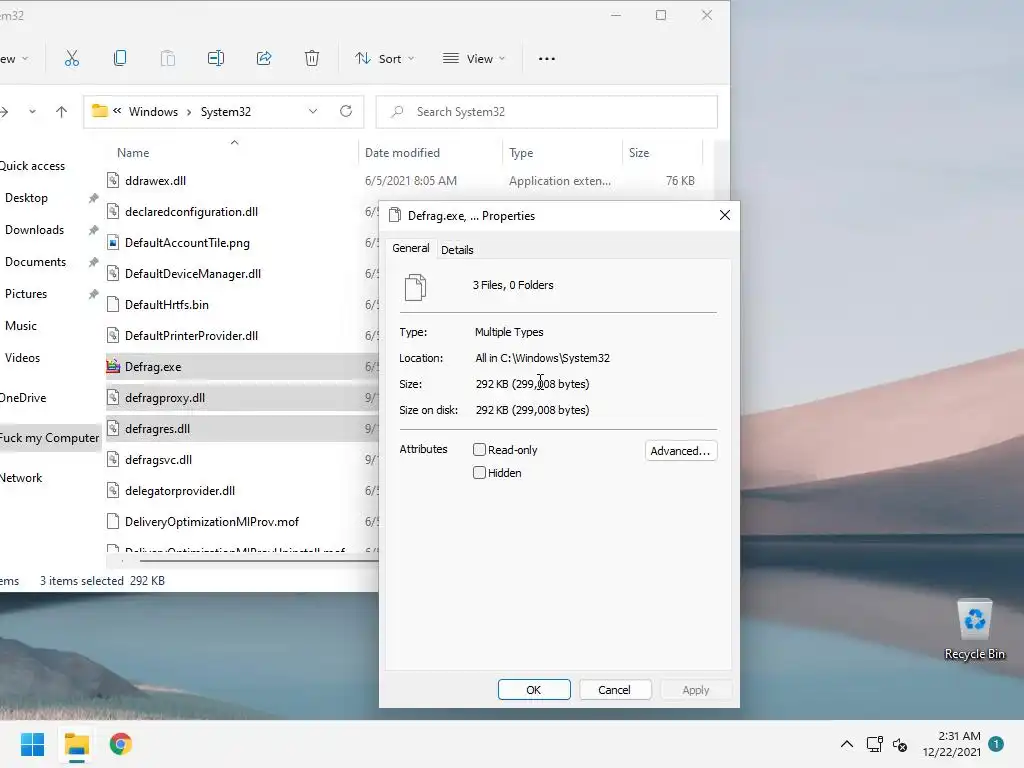
Task: Open the View dropdown menu
Action: pyautogui.click(x=474, y=59)
